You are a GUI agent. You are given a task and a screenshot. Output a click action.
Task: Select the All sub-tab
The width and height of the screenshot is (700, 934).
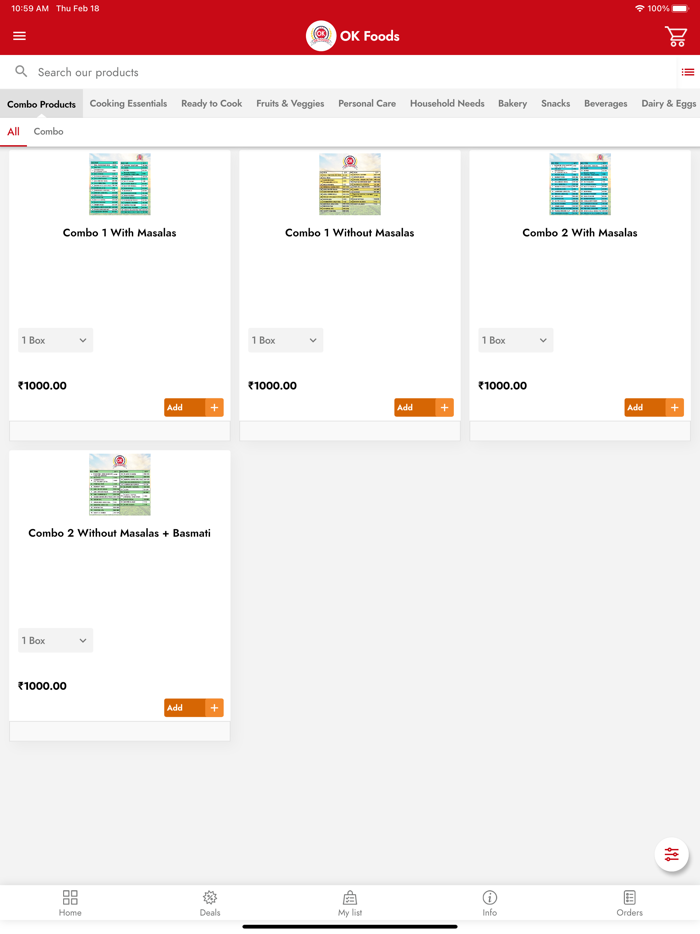point(13,132)
